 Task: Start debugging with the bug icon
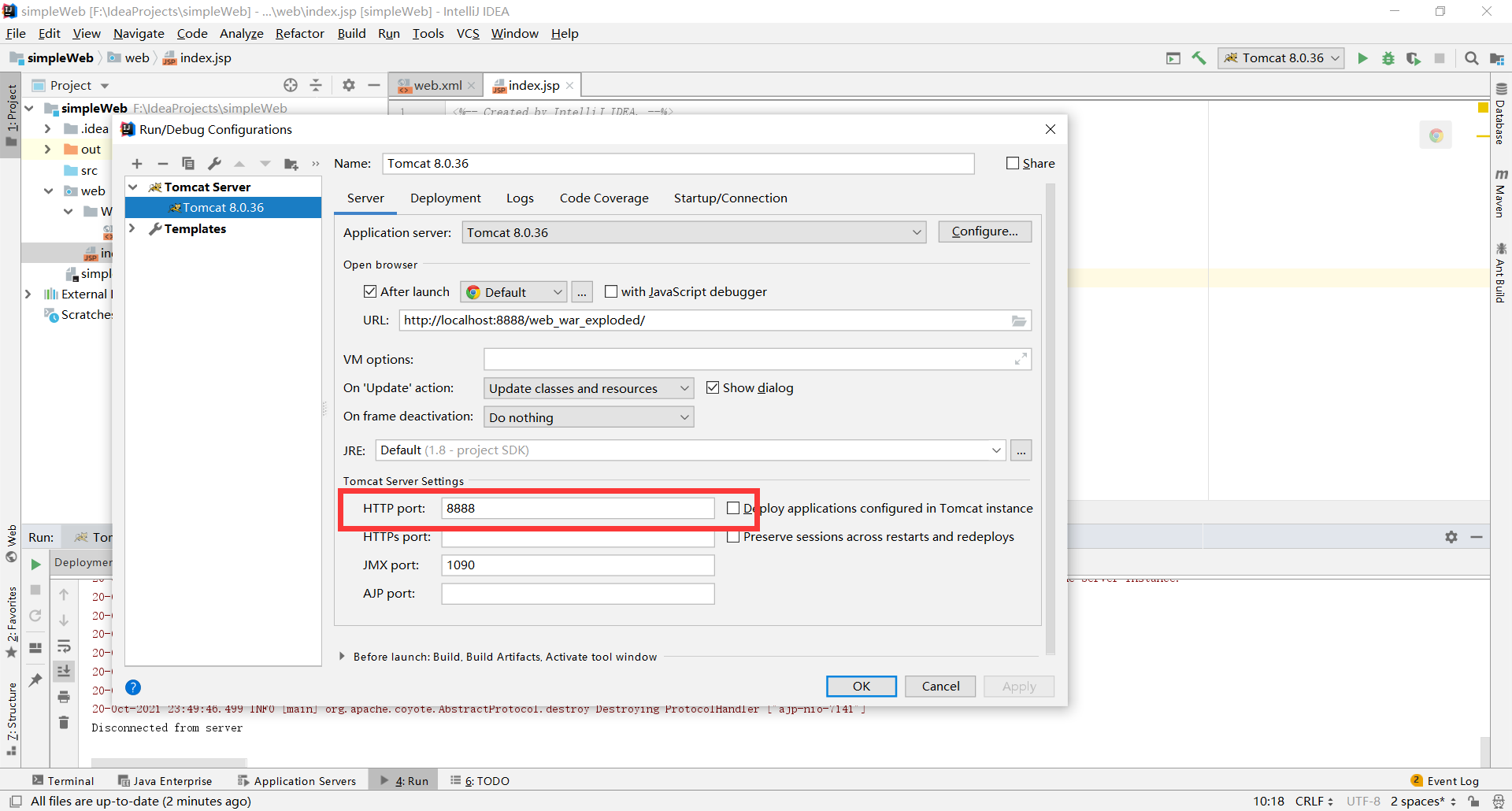pyautogui.click(x=1388, y=58)
